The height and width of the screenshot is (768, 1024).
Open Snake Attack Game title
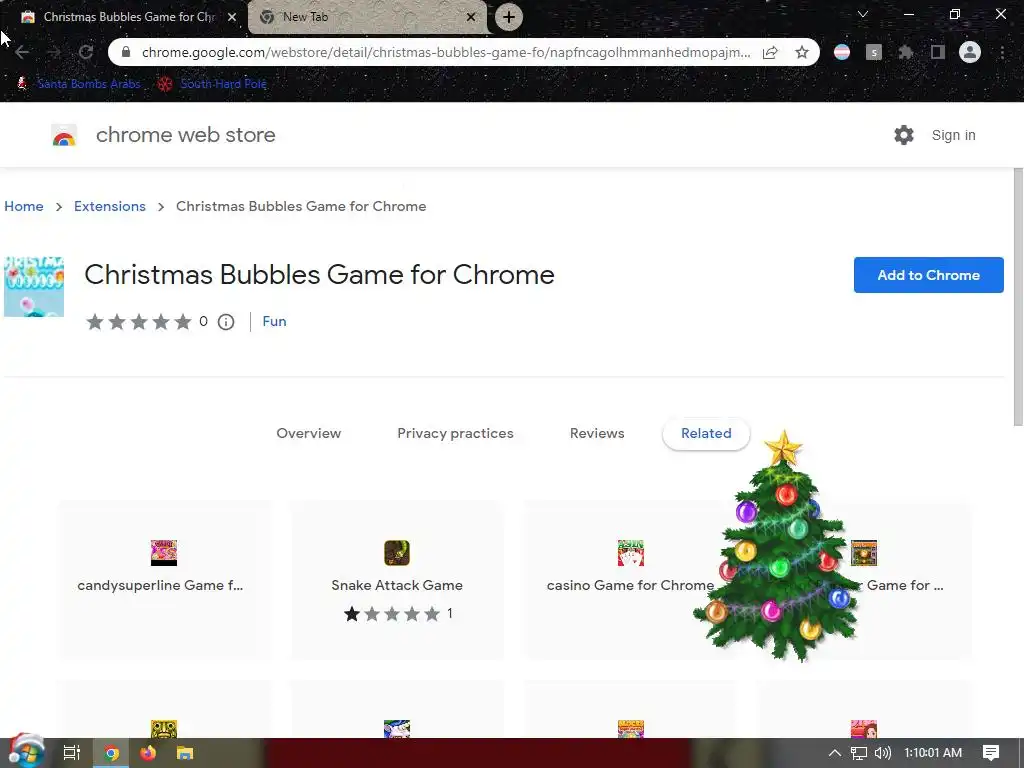tap(397, 585)
